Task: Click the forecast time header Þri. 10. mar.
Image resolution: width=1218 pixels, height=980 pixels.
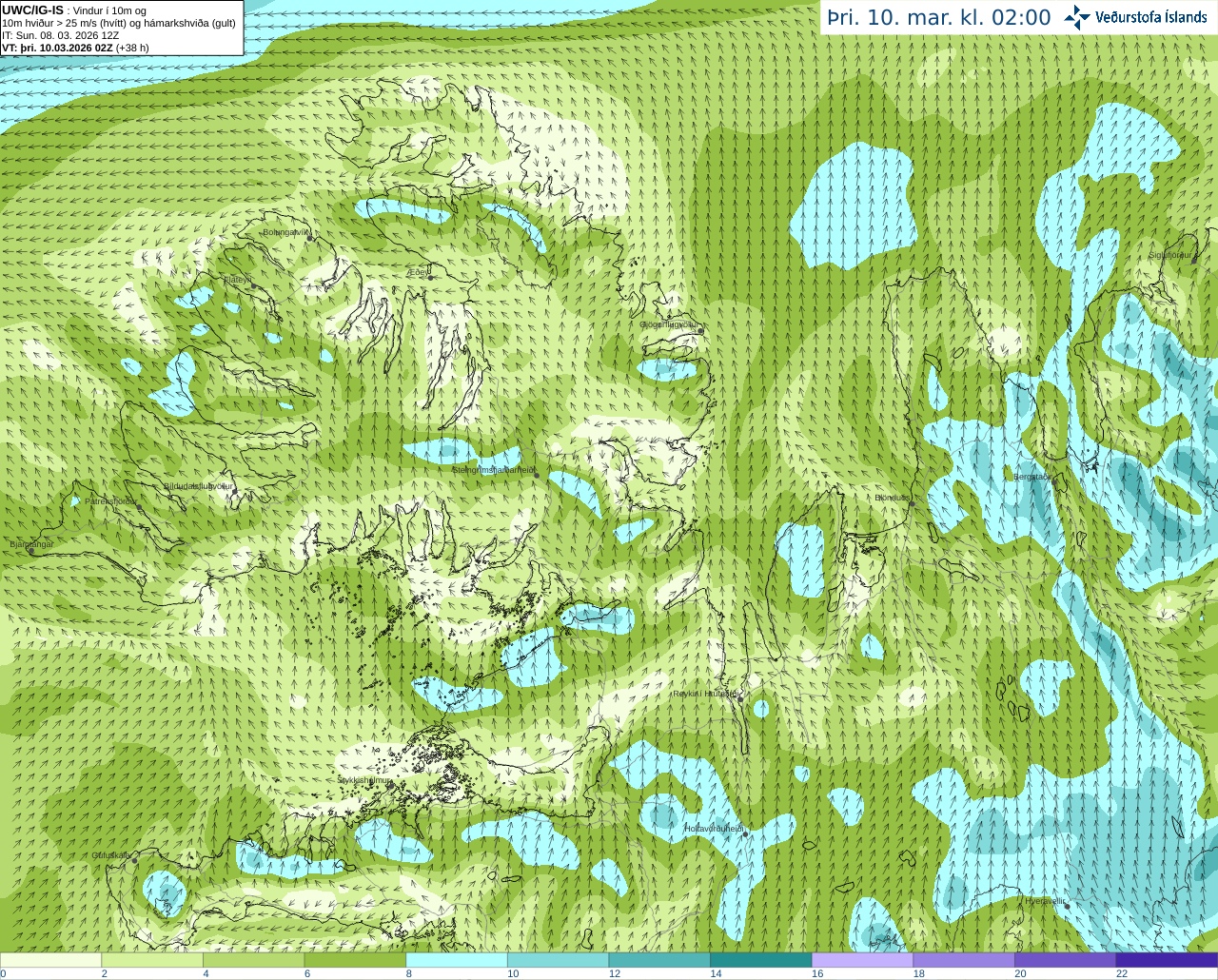Action: pos(939,17)
